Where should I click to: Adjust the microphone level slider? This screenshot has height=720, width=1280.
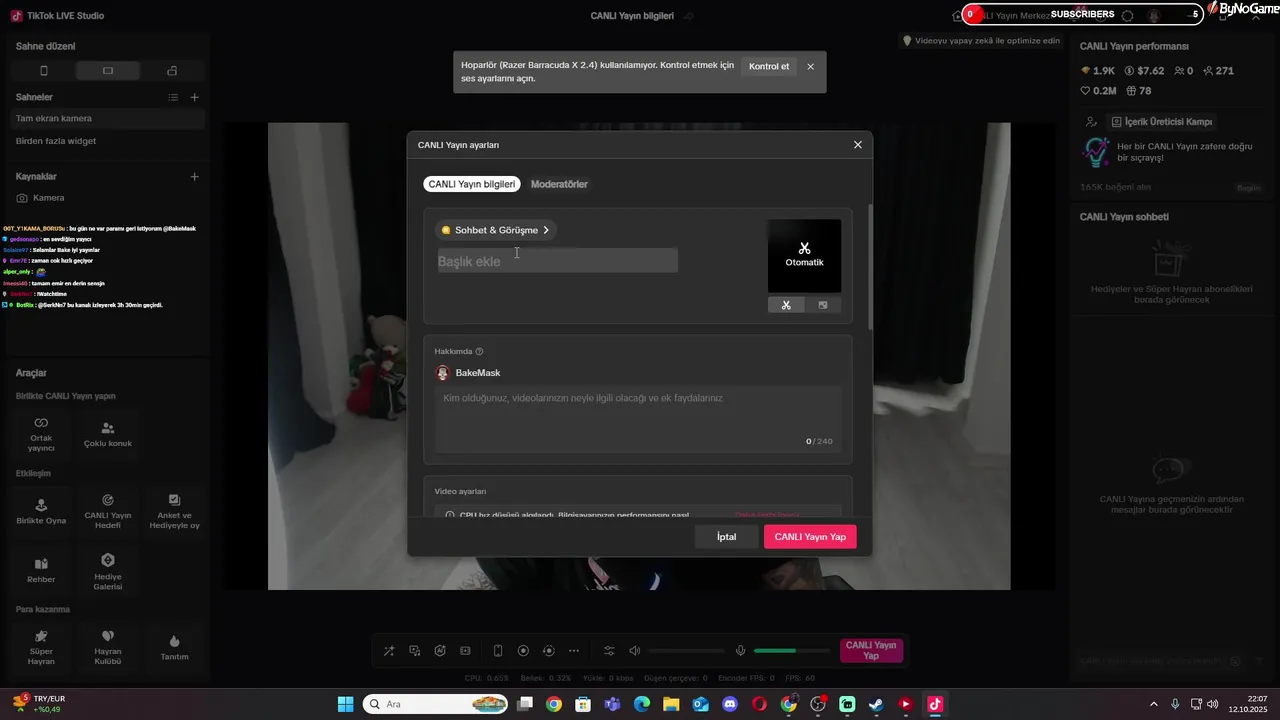792,651
